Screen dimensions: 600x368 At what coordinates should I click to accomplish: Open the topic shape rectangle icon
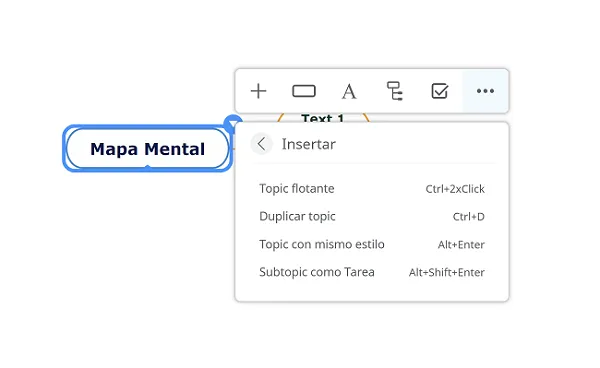pyautogui.click(x=304, y=91)
